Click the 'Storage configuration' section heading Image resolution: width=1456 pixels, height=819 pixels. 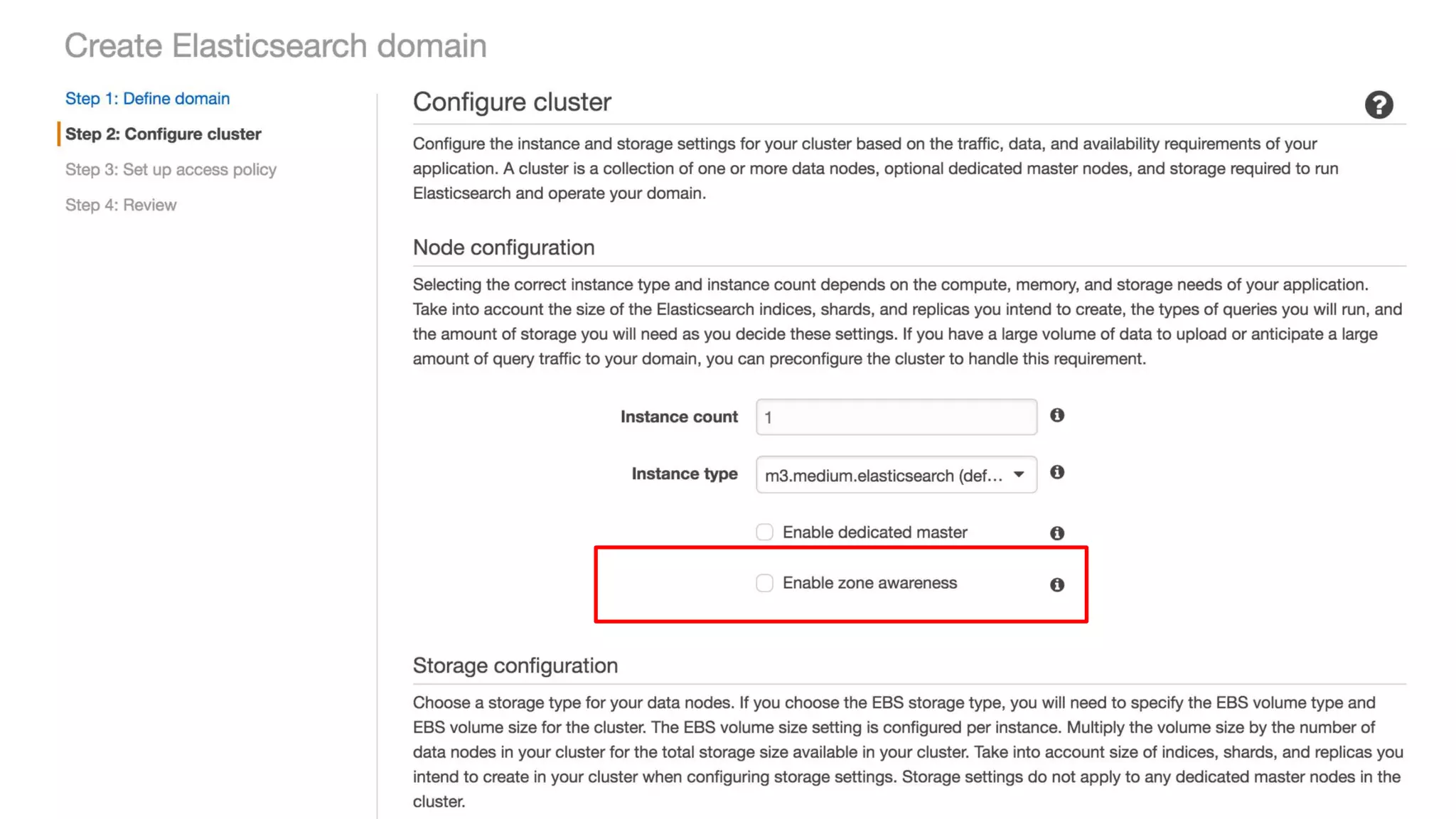coord(515,665)
